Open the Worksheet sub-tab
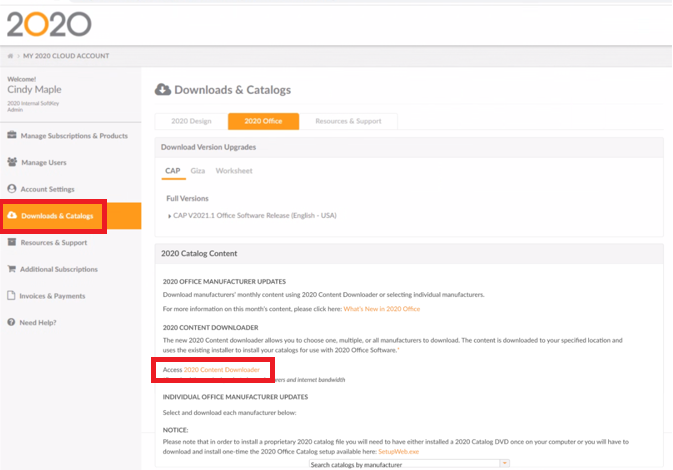Image resolution: width=673 pixels, height=470 pixels. click(234, 171)
